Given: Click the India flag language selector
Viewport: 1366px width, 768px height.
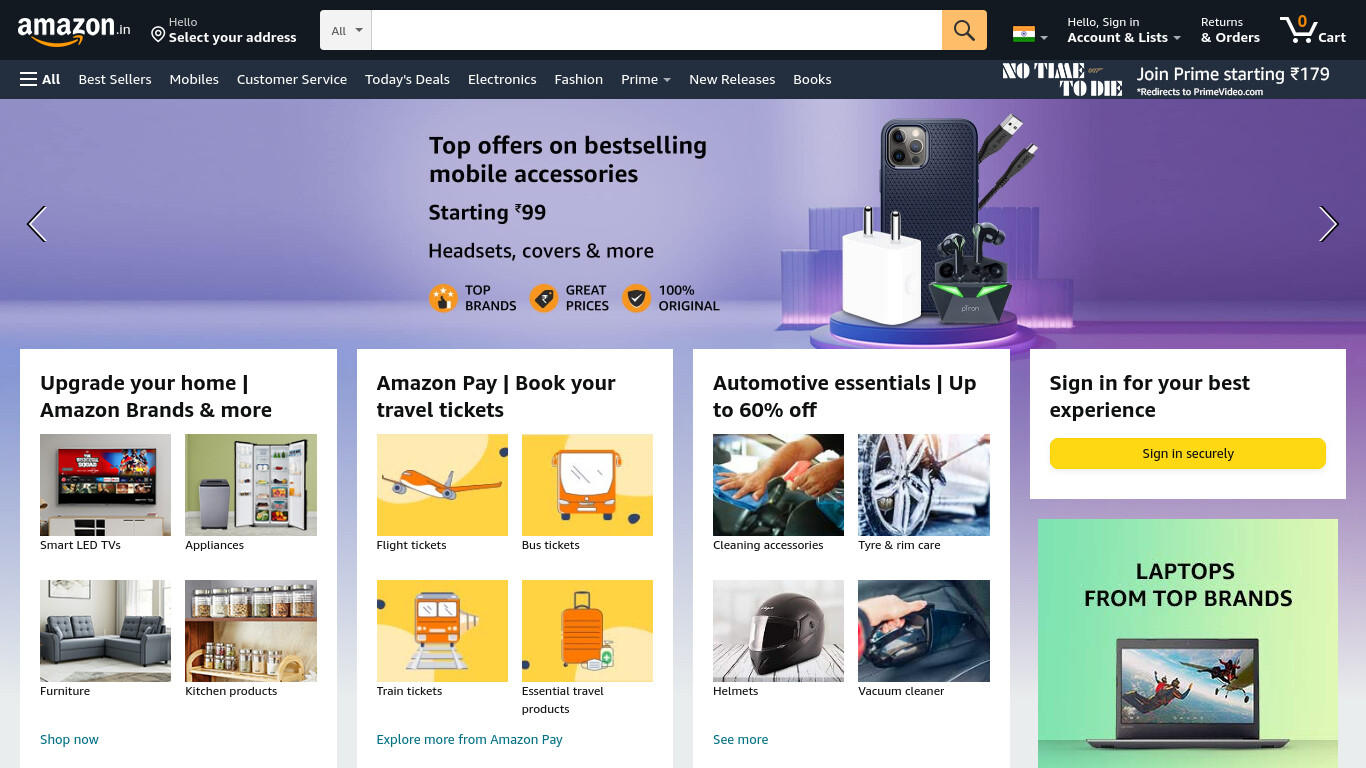Looking at the screenshot, I should pyautogui.click(x=1030, y=34).
